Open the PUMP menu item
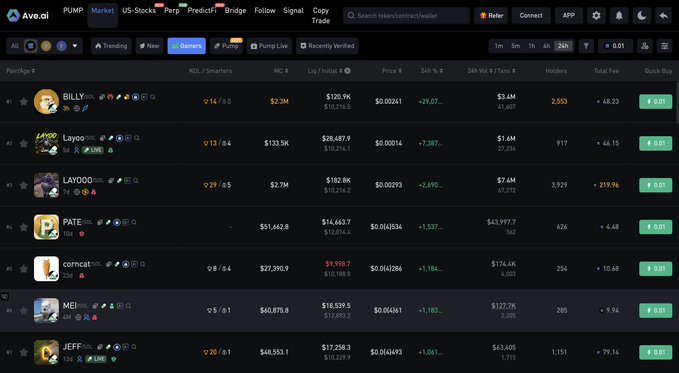The height and width of the screenshot is (373, 679). click(73, 10)
